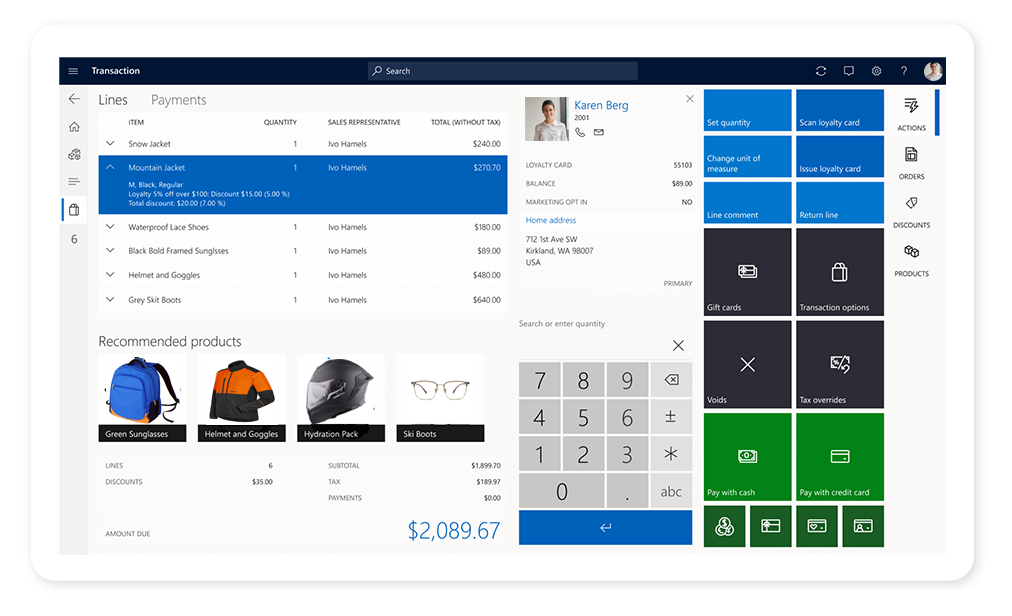Viewport: 1012px width, 616px height.
Task: Close the Karen Berg customer card
Action: click(689, 99)
